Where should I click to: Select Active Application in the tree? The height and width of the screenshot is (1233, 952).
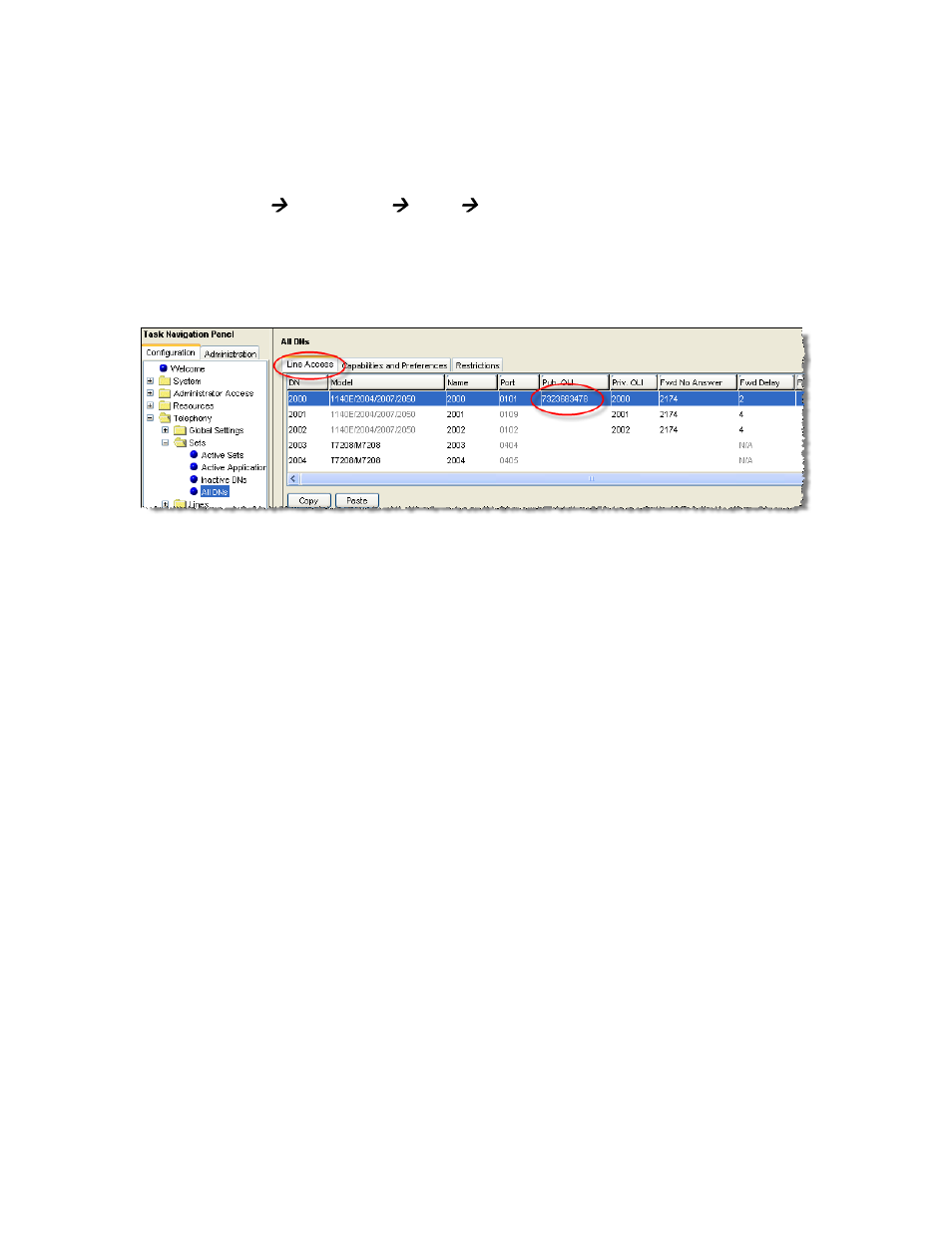click(x=234, y=467)
